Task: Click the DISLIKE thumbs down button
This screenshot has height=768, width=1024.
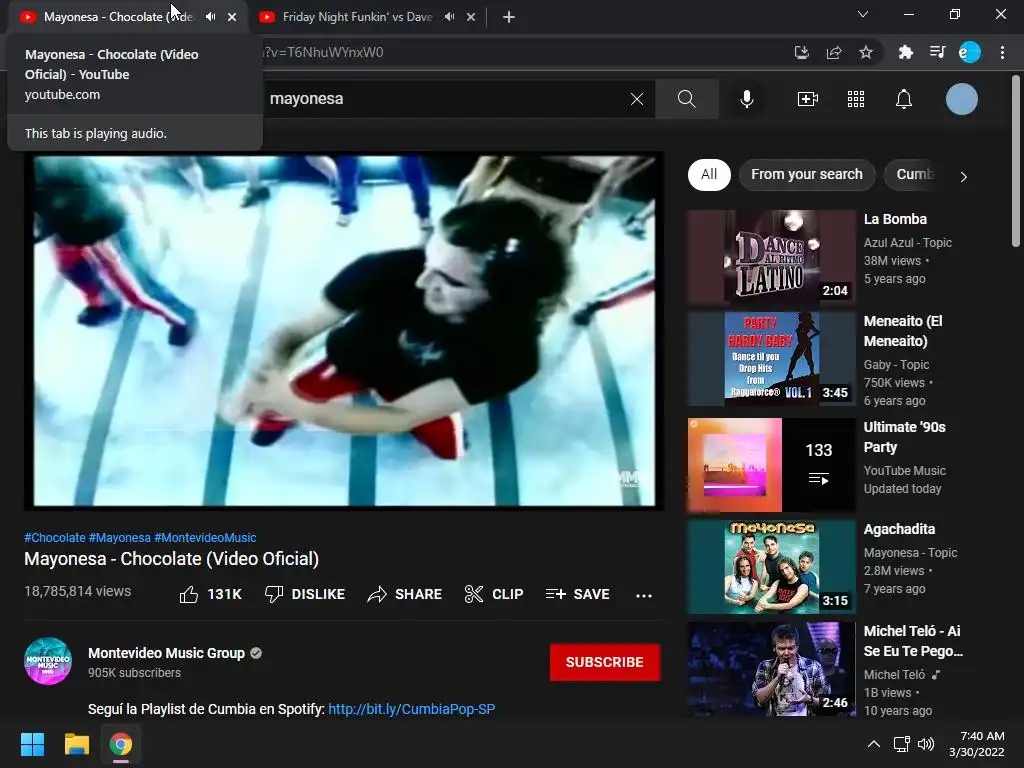Action: click(x=304, y=594)
